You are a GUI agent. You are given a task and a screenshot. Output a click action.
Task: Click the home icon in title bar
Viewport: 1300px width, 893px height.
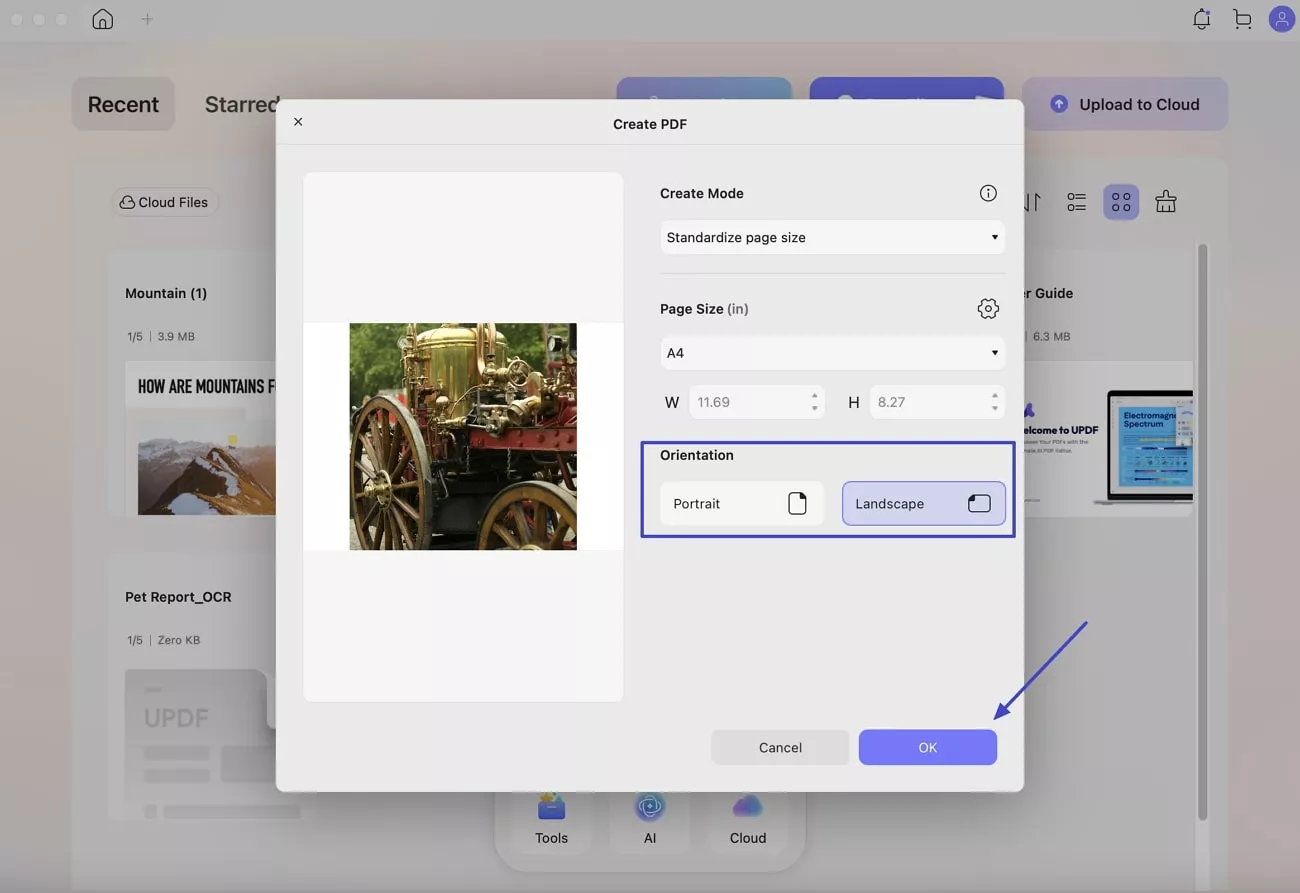point(102,19)
